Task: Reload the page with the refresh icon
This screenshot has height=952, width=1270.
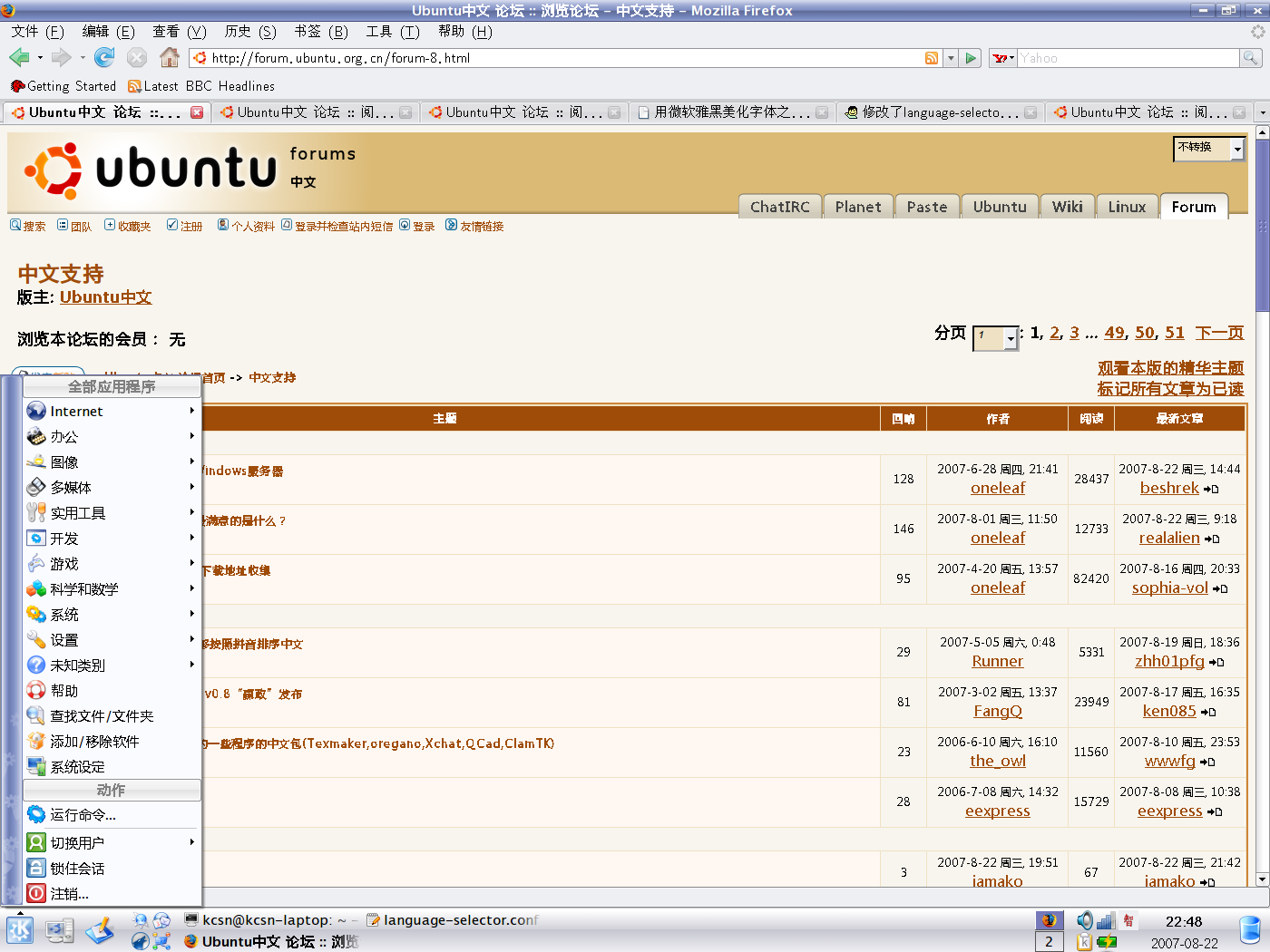Action: (x=104, y=57)
